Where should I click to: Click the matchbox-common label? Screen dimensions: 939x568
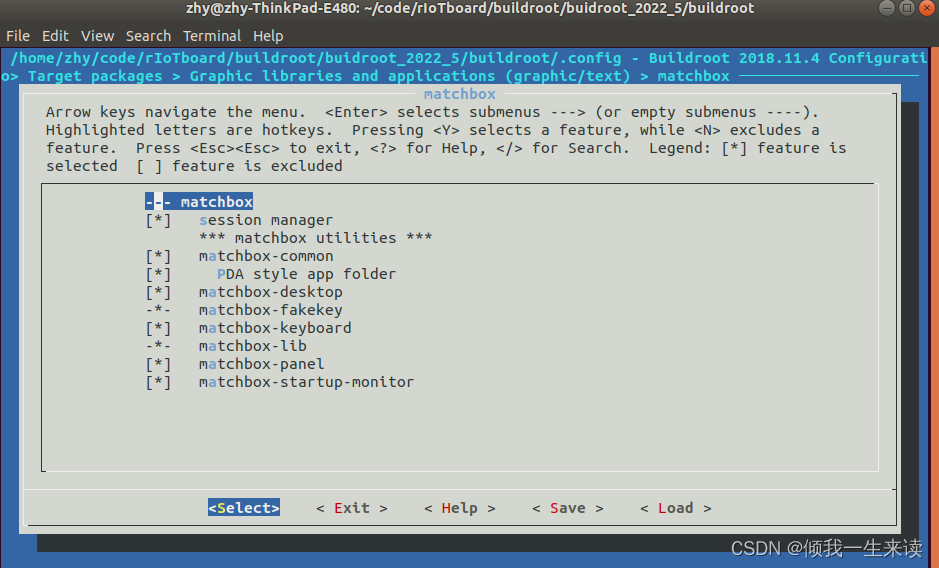click(x=266, y=256)
